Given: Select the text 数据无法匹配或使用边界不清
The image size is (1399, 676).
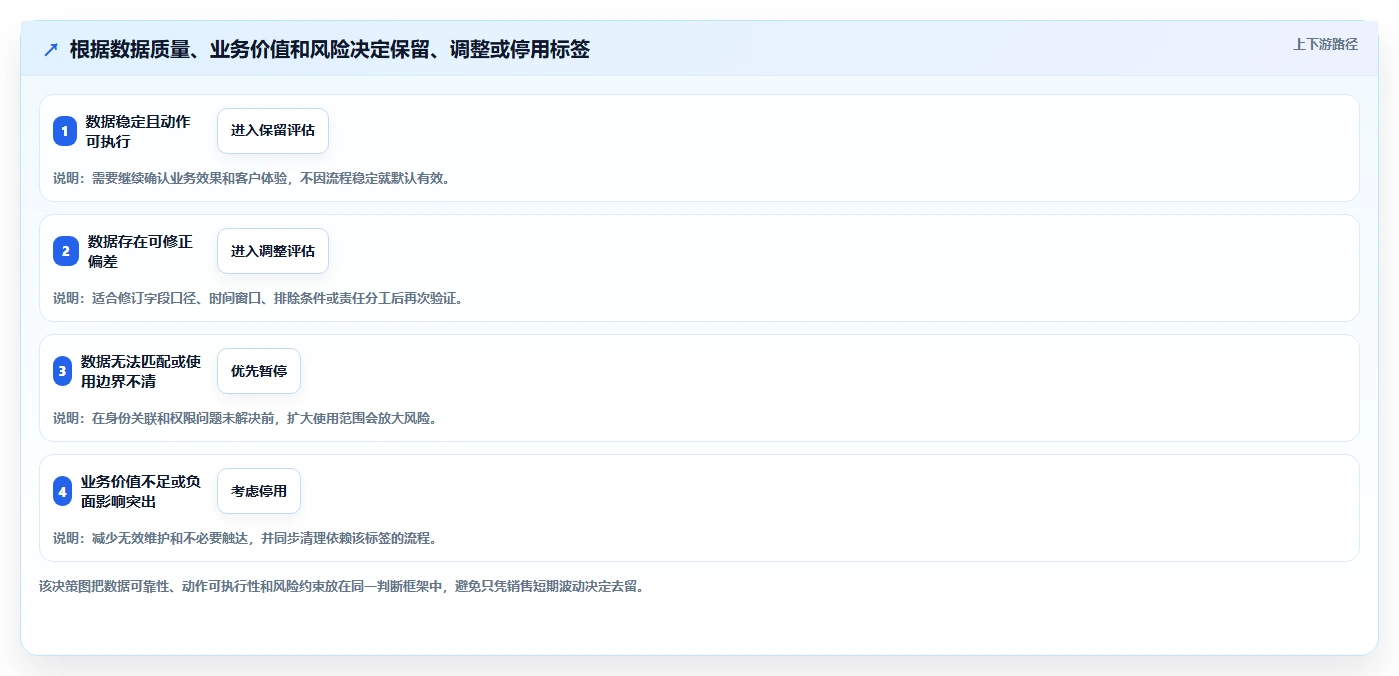Looking at the screenshot, I should [x=141, y=371].
